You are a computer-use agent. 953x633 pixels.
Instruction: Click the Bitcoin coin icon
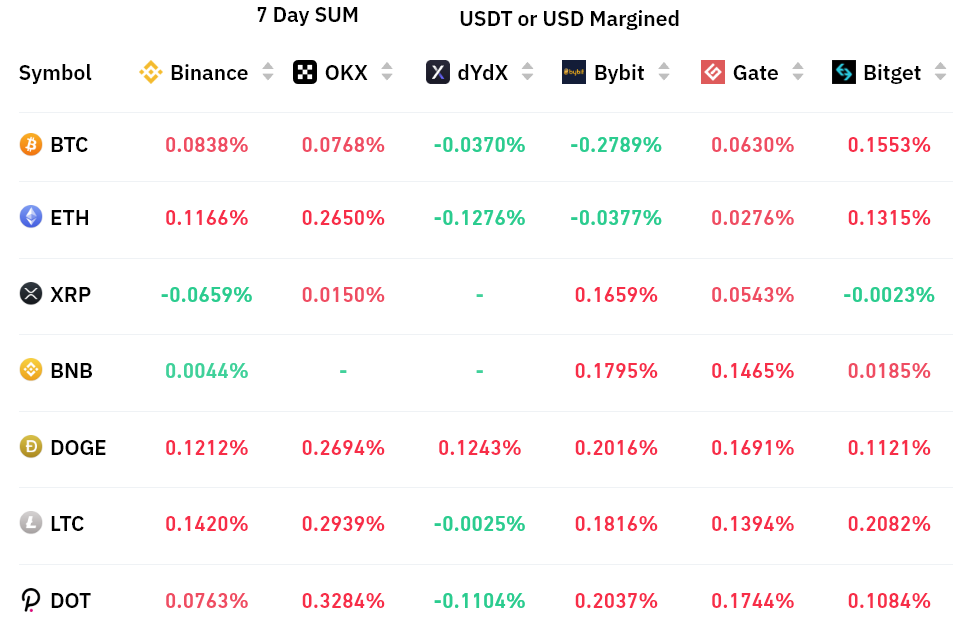pos(31,145)
